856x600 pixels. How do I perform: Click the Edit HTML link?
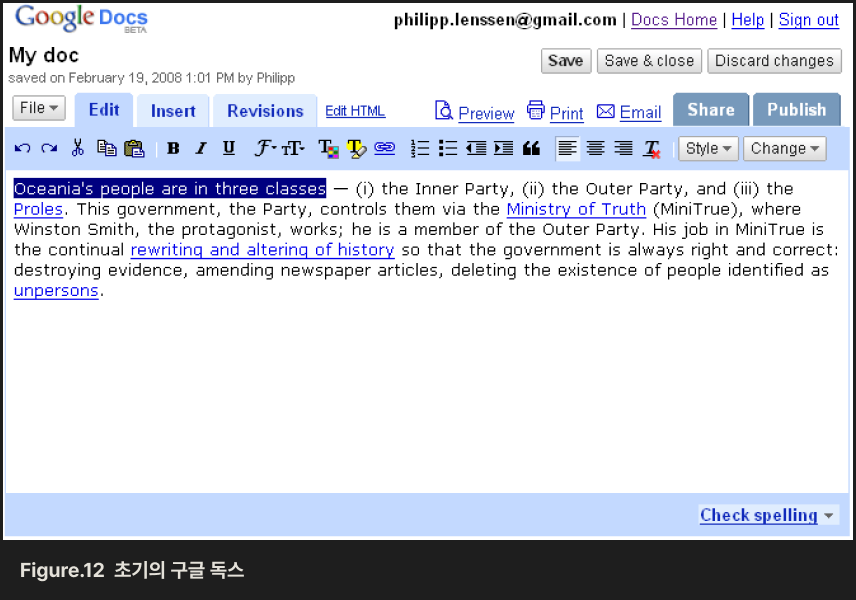(x=355, y=111)
